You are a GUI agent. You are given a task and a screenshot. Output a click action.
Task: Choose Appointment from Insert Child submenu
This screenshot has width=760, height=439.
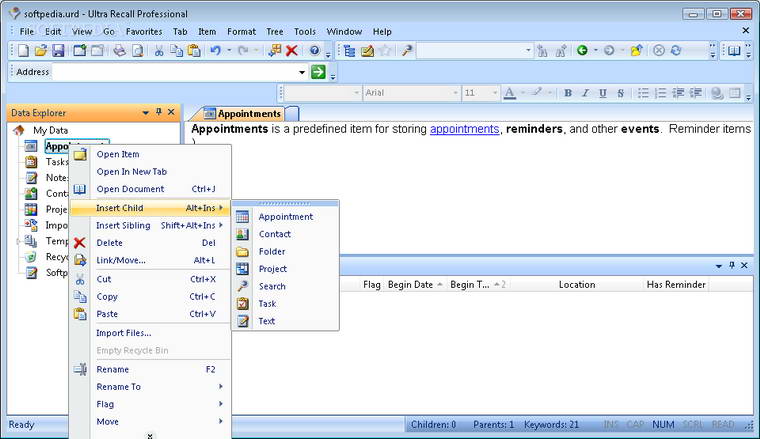click(x=285, y=217)
